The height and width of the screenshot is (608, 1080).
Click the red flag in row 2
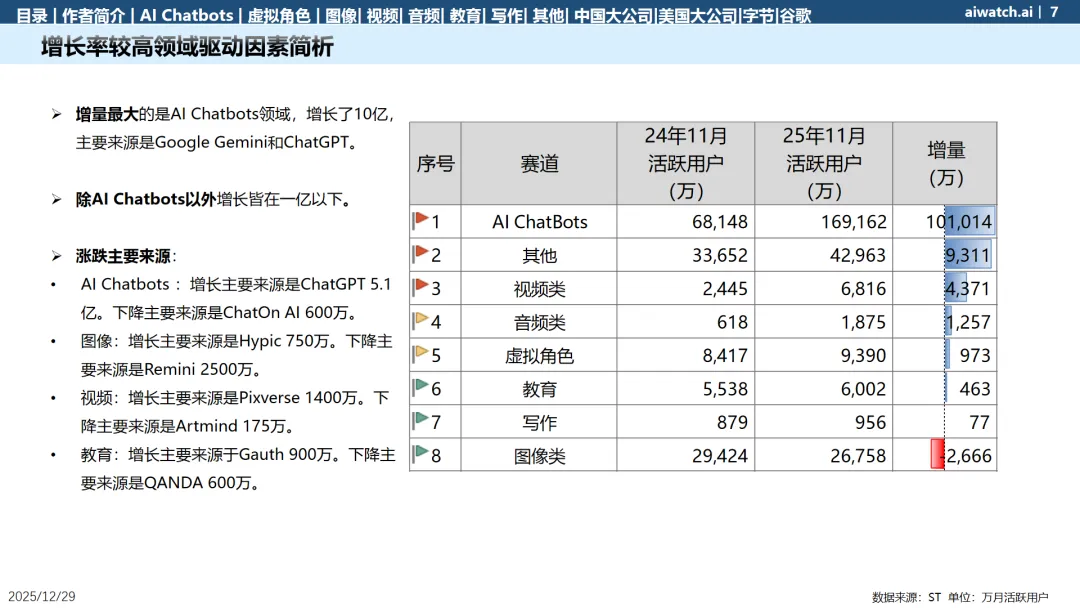point(420,253)
